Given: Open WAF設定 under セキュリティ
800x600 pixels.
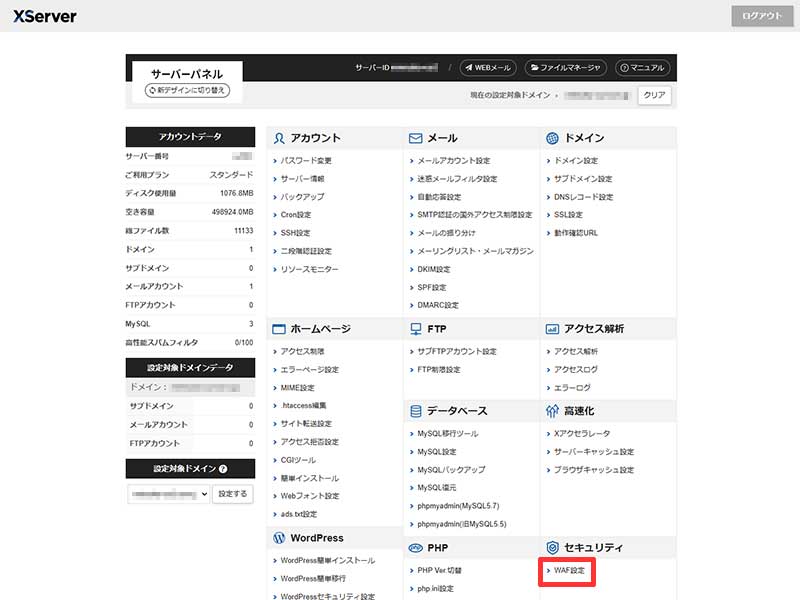Looking at the screenshot, I should (569, 570).
